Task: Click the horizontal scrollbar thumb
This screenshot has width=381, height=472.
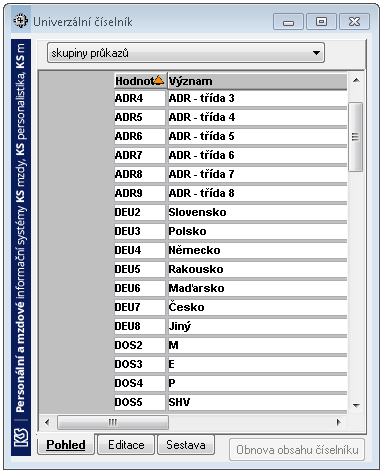Action: click(113, 422)
